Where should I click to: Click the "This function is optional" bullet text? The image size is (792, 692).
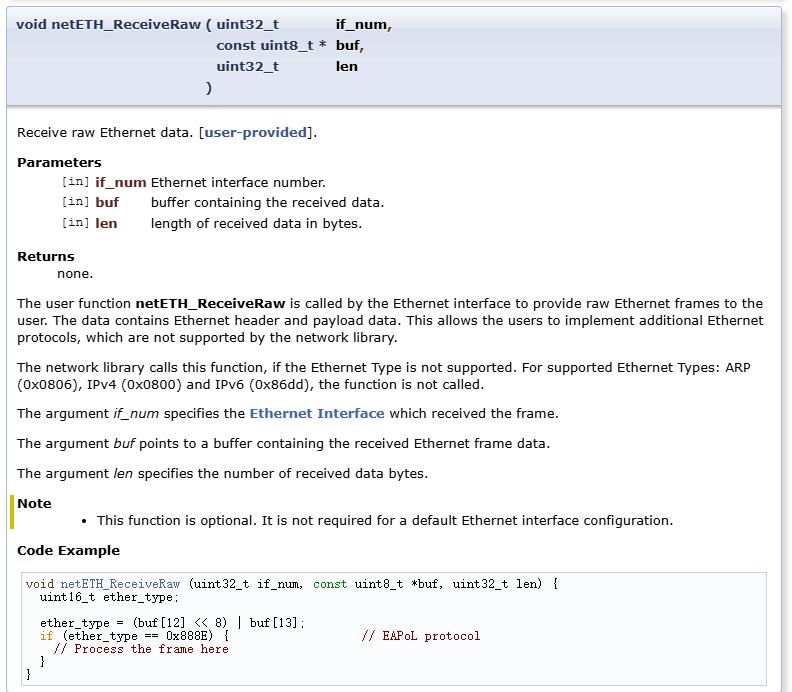coord(384,520)
